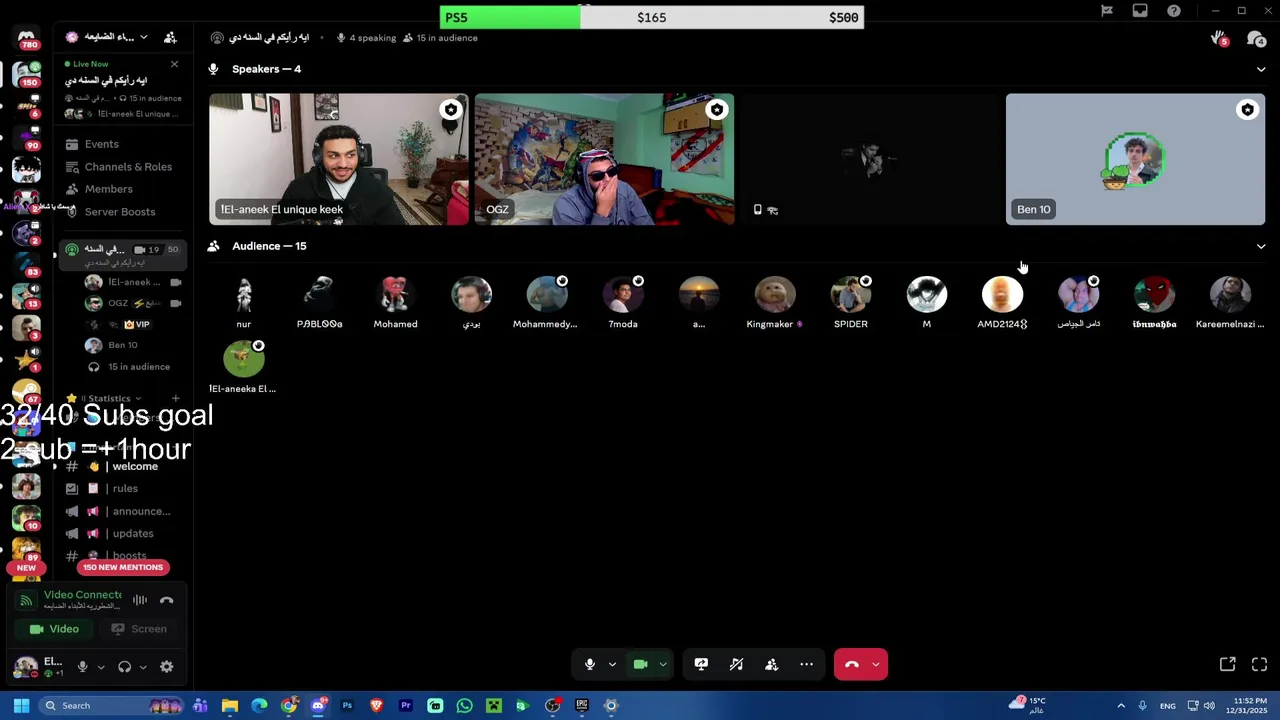
Task: Open File Explorer from taskbar
Action: pos(230,706)
